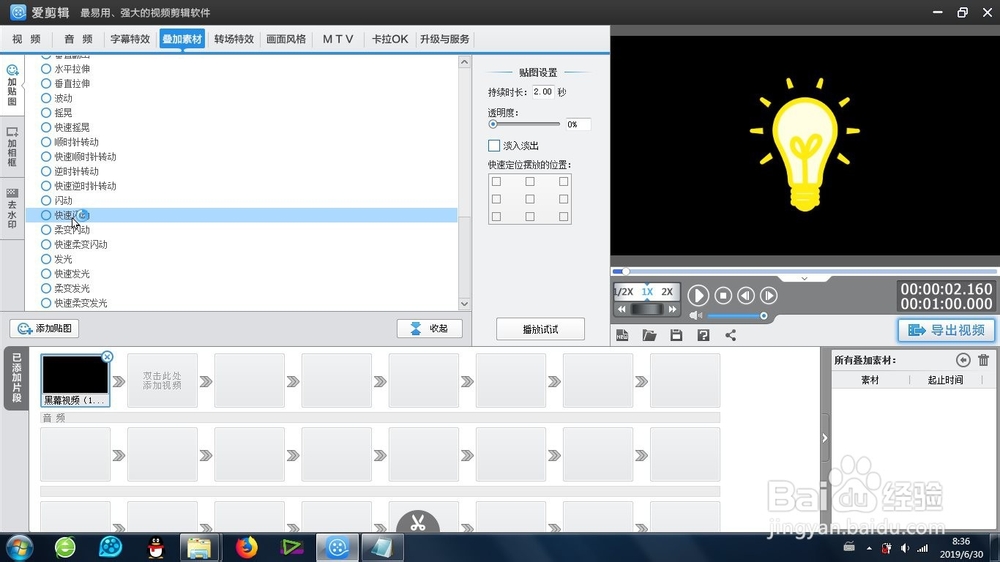Viewport: 1000px width, 562px height.
Task: Click the 播放试试 button
Action: [540, 329]
